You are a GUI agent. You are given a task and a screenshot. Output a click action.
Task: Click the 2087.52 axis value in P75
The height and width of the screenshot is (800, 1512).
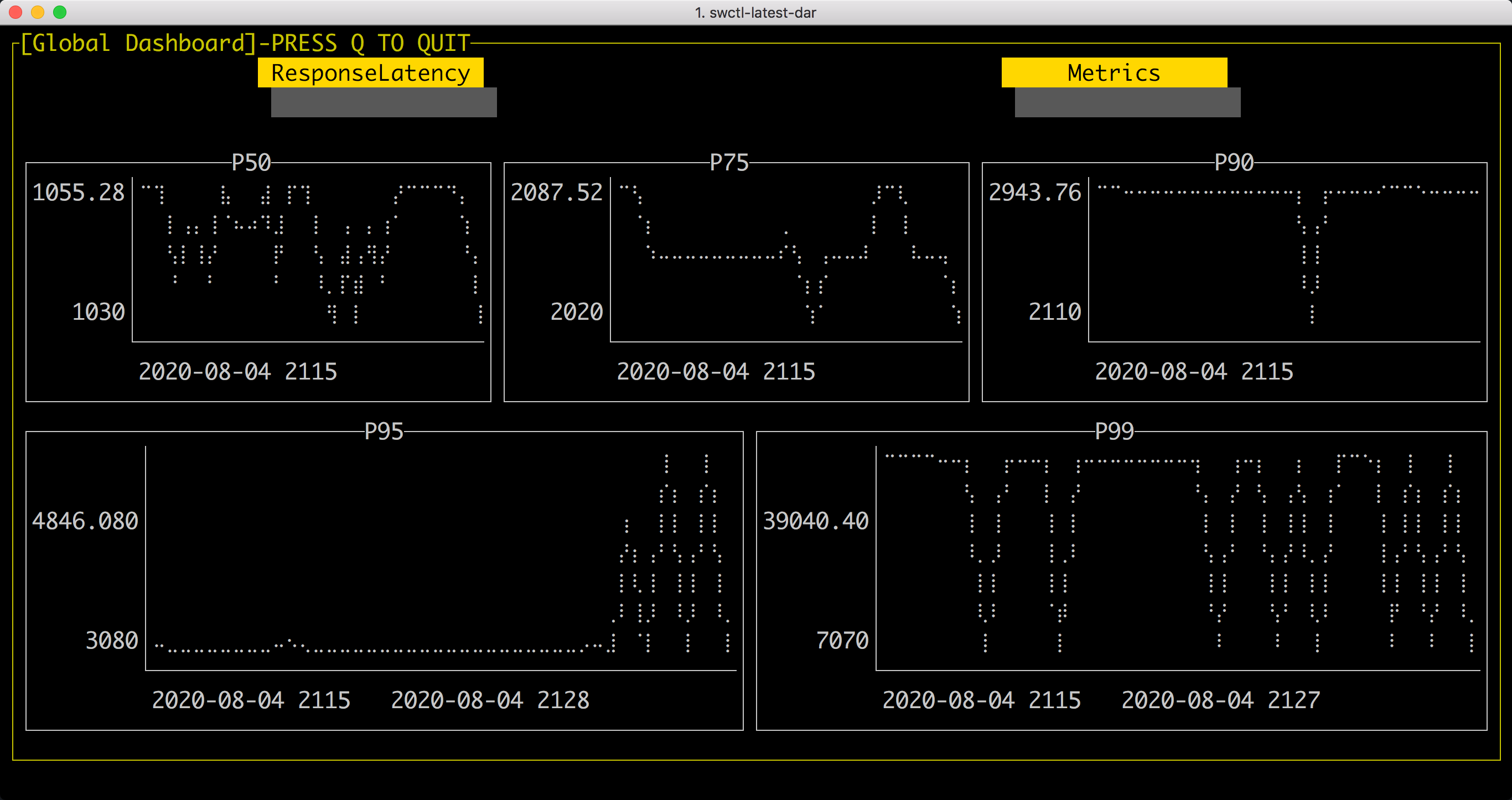click(556, 193)
